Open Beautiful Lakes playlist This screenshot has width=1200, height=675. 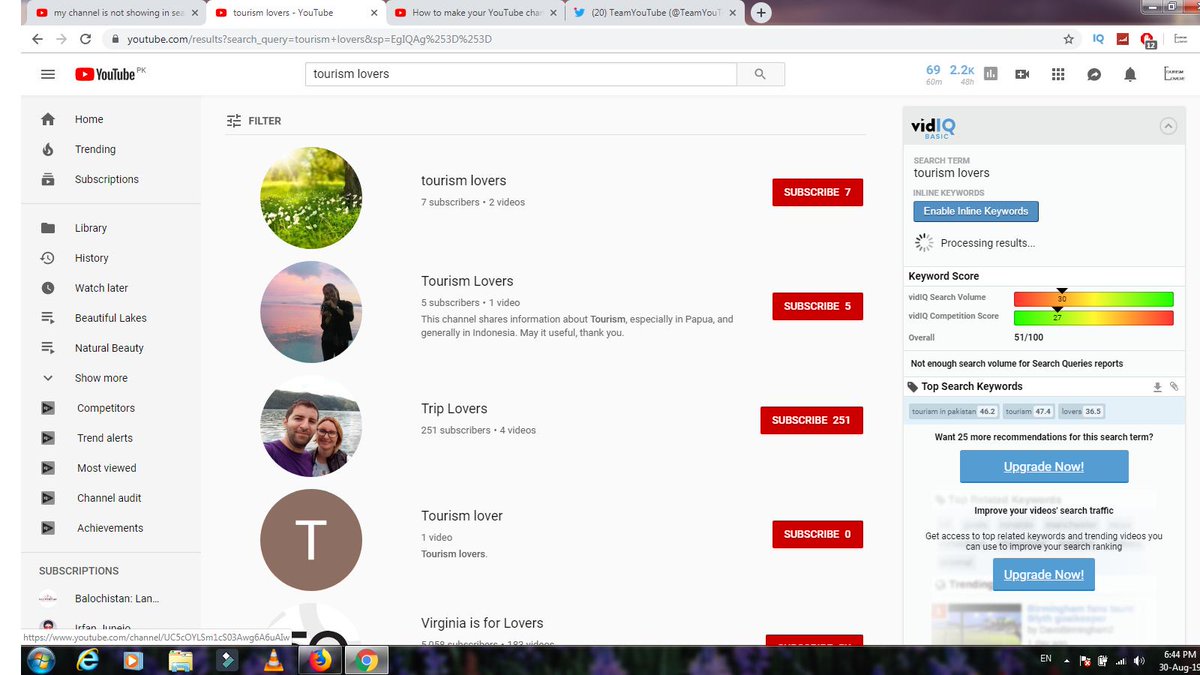(110, 318)
